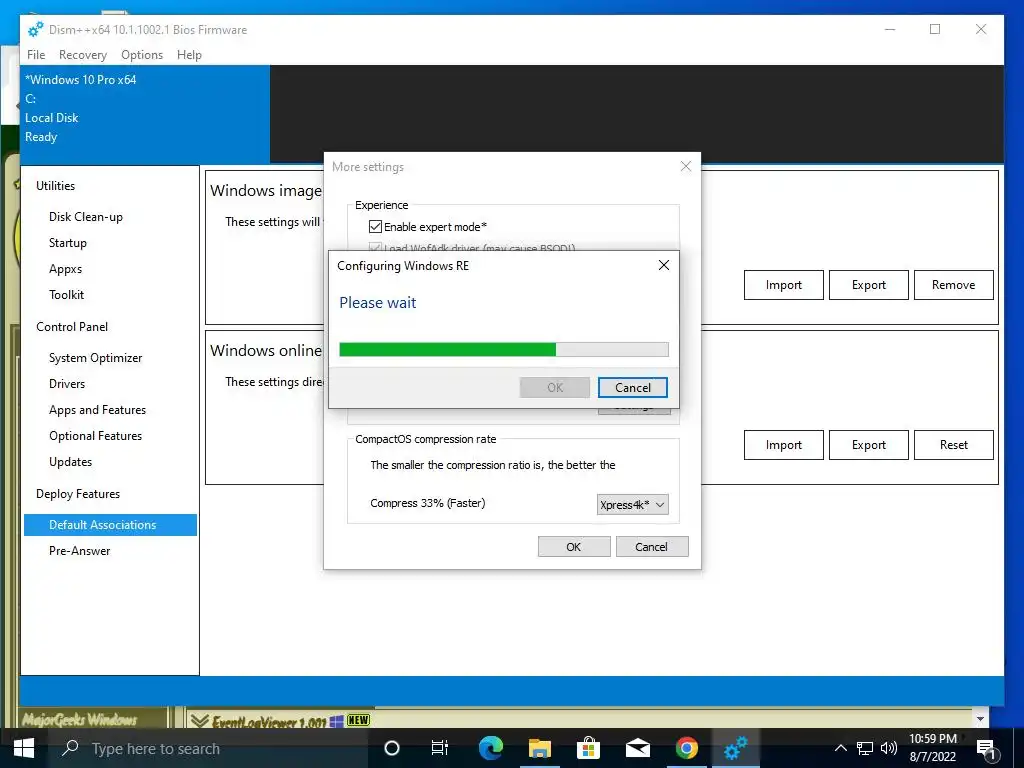Launch Microsoft Edge from taskbar
Image resolution: width=1024 pixels, height=768 pixels.
point(491,748)
